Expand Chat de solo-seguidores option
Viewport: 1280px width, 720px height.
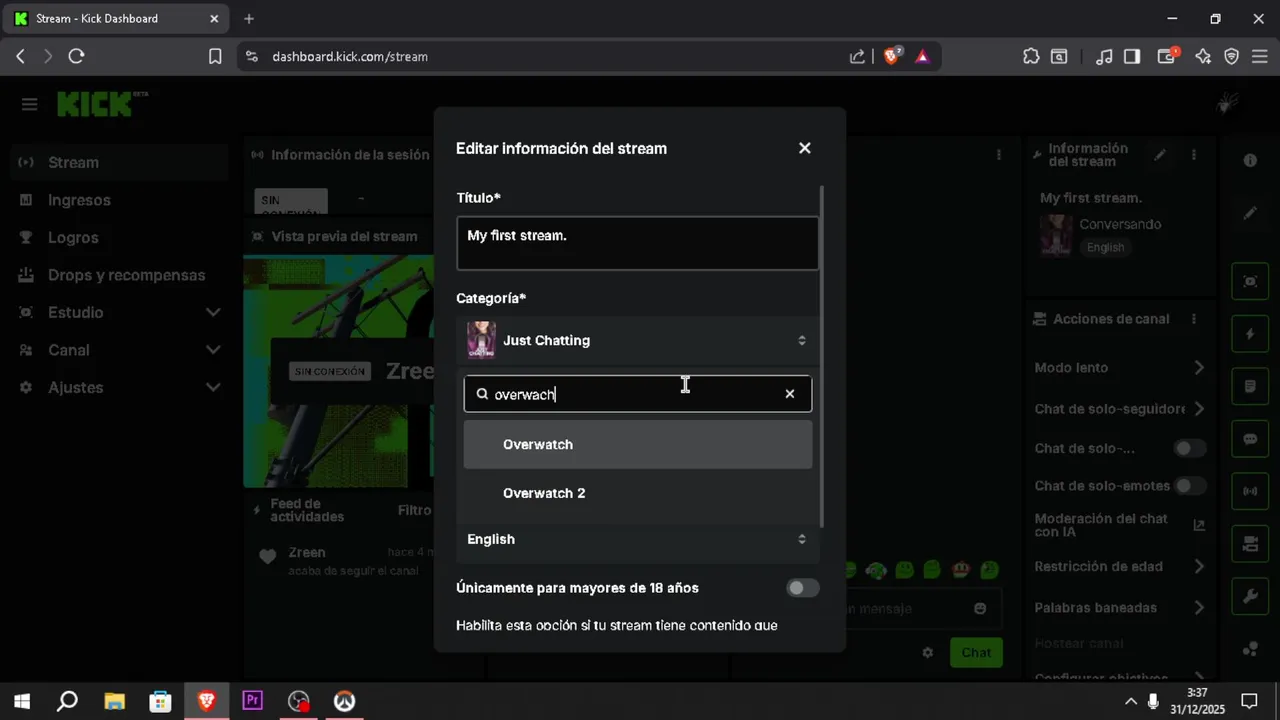(1119, 409)
